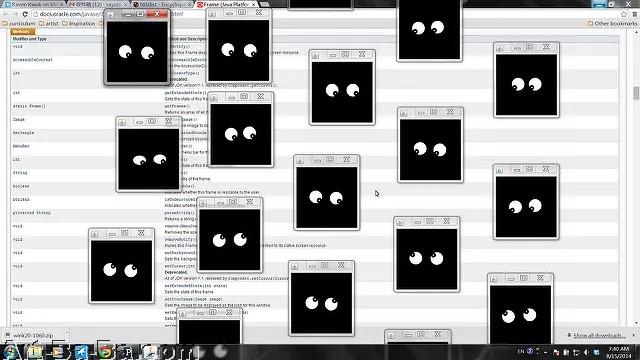Expand Other bookmarks folder
Image resolution: width=640 pixels, height=360 pixels.
612,24
